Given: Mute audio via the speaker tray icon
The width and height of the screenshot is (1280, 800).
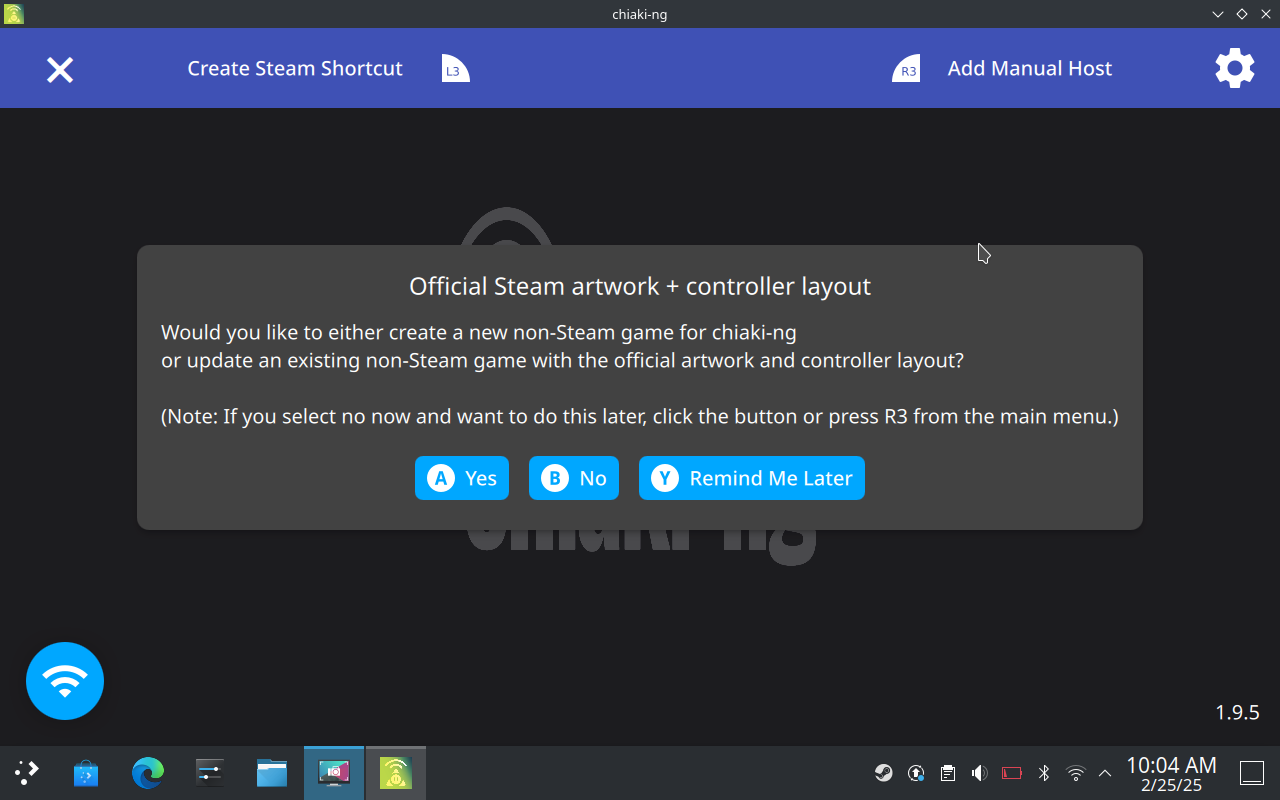Looking at the screenshot, I should 979,772.
